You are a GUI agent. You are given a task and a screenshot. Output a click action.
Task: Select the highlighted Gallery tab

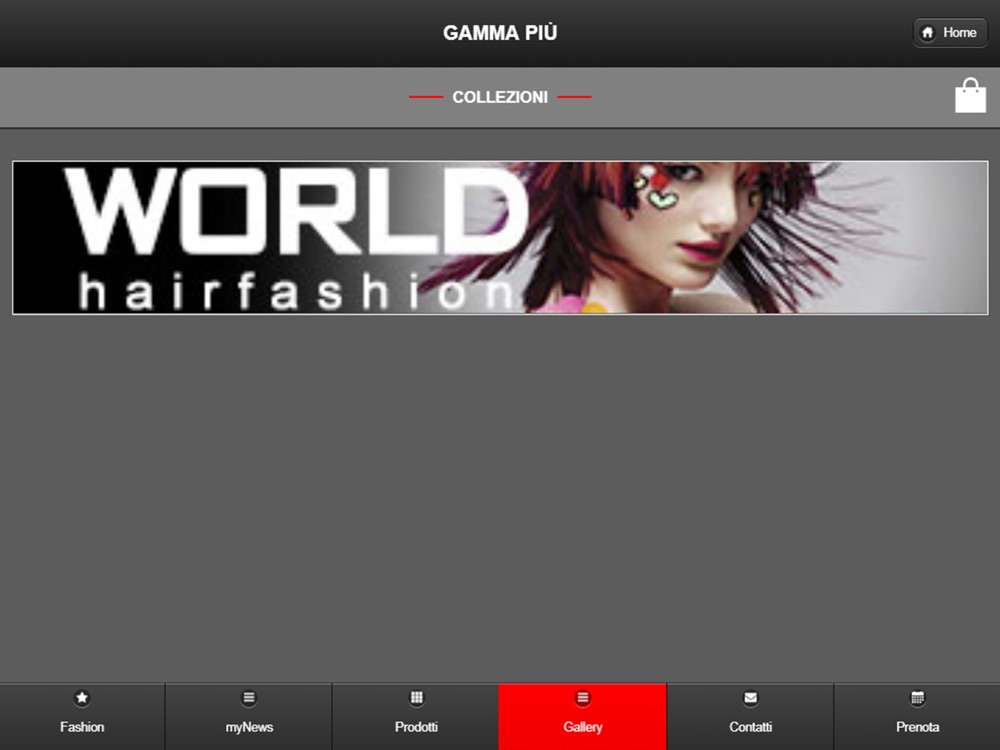[x=582, y=716]
